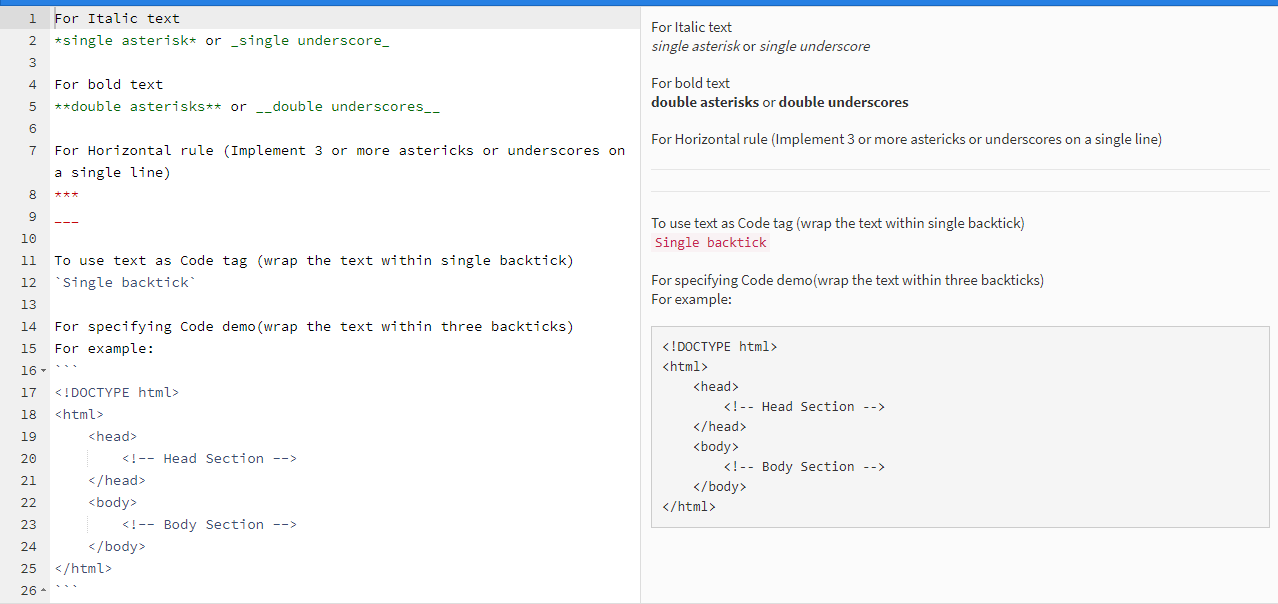The width and height of the screenshot is (1278, 604).
Task: Click the `Single backtick` source text in editor
Action: (126, 282)
